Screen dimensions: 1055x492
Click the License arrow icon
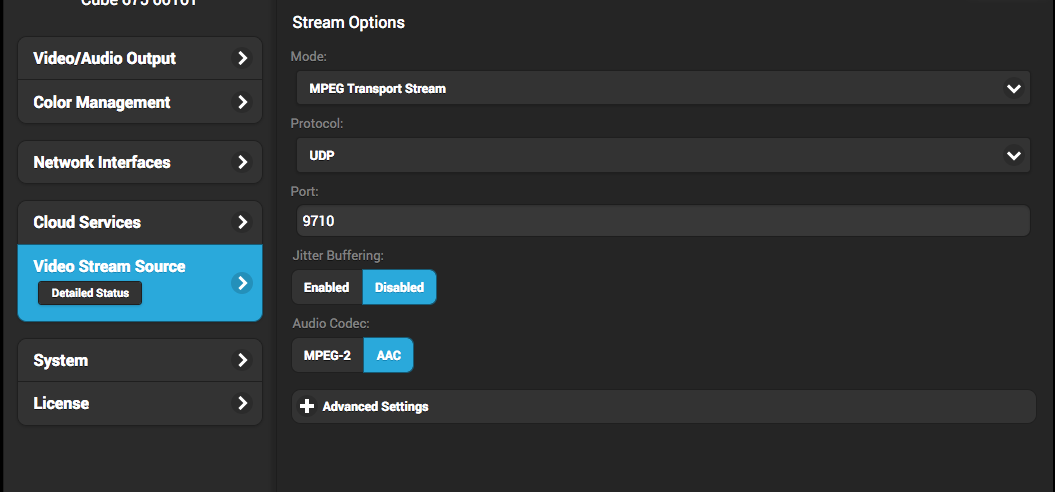coord(242,404)
